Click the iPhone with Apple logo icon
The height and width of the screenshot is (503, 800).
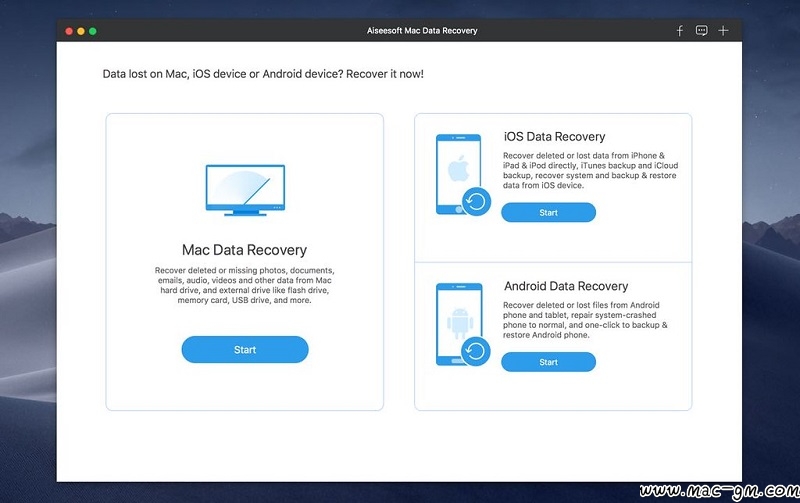[x=463, y=174]
